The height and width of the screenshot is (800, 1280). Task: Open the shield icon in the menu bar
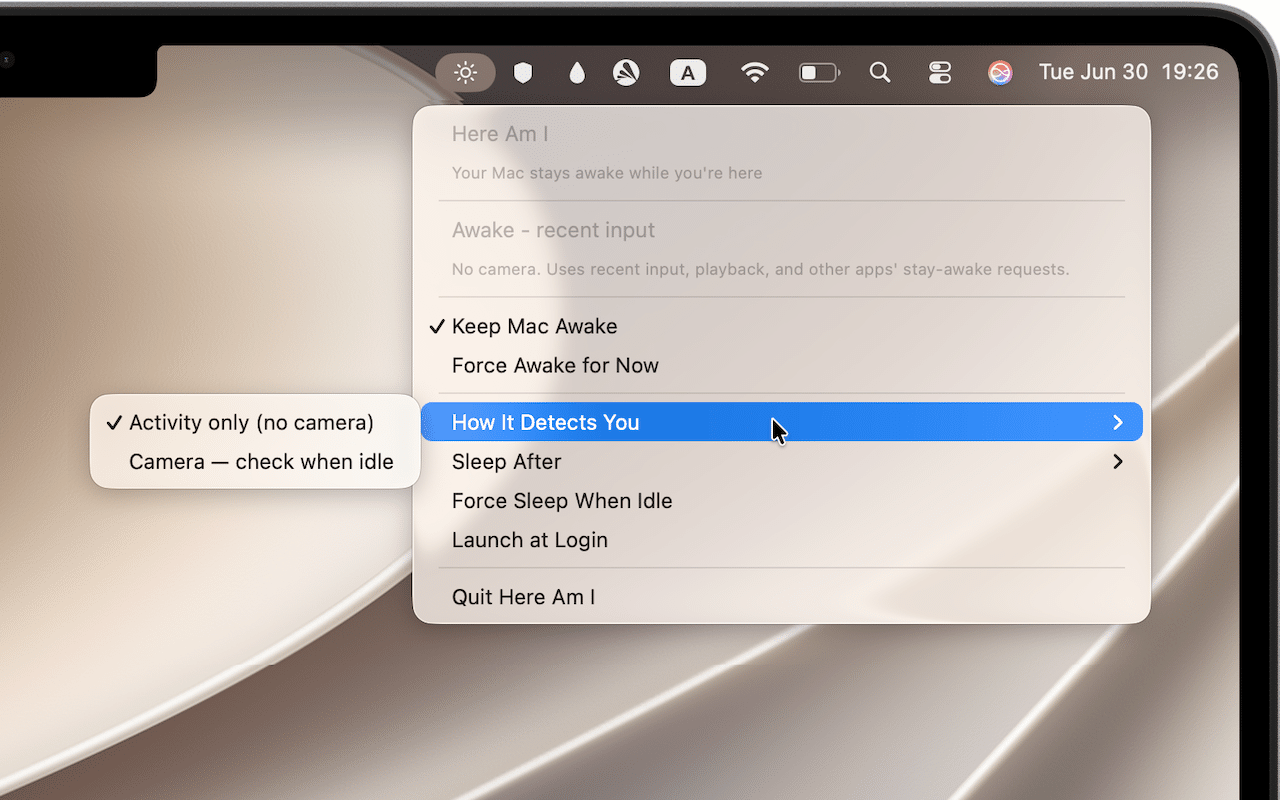523,72
